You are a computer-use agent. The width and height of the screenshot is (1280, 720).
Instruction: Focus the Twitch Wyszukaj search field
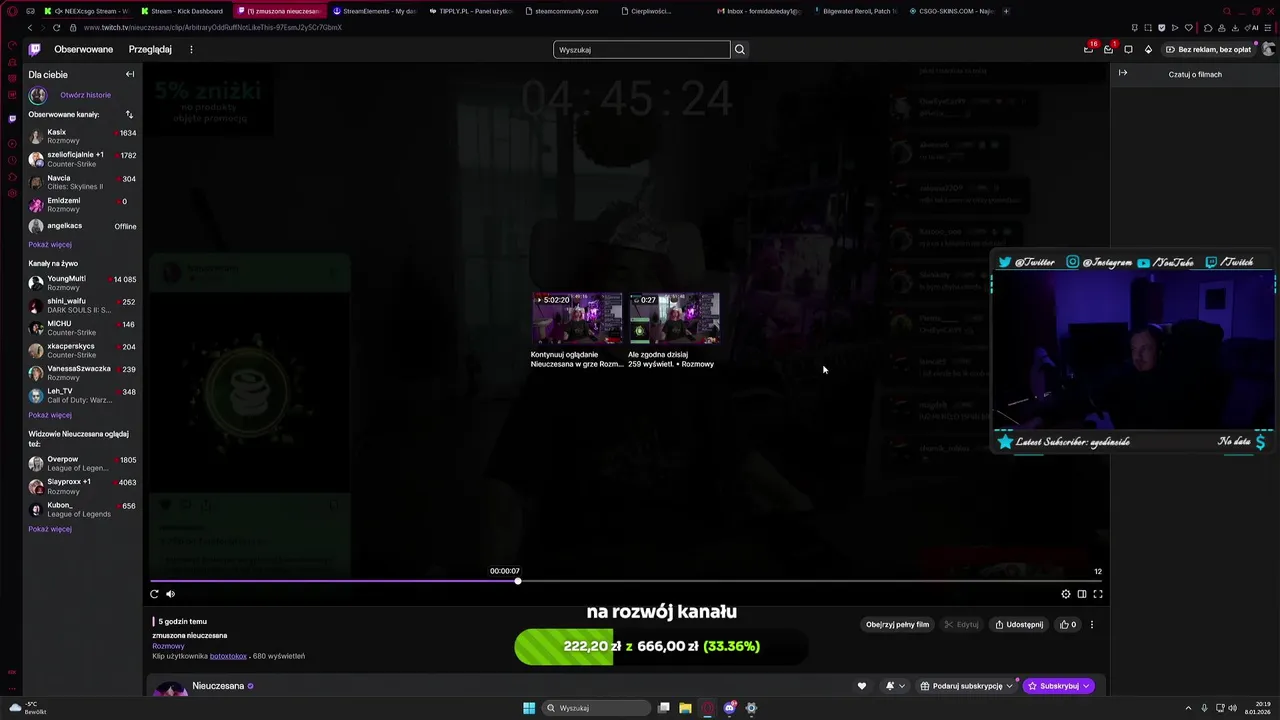[642, 49]
